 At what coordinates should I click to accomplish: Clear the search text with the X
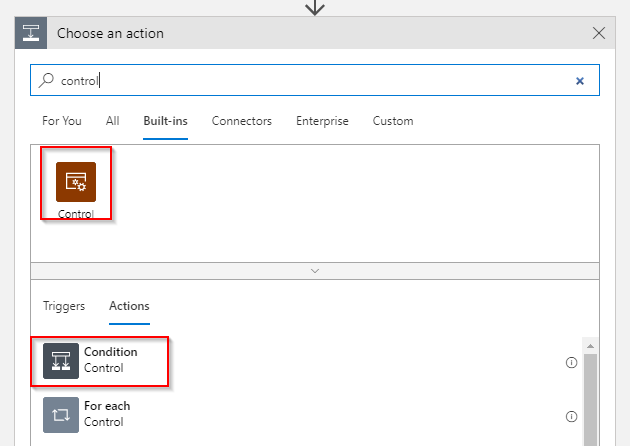click(x=580, y=81)
